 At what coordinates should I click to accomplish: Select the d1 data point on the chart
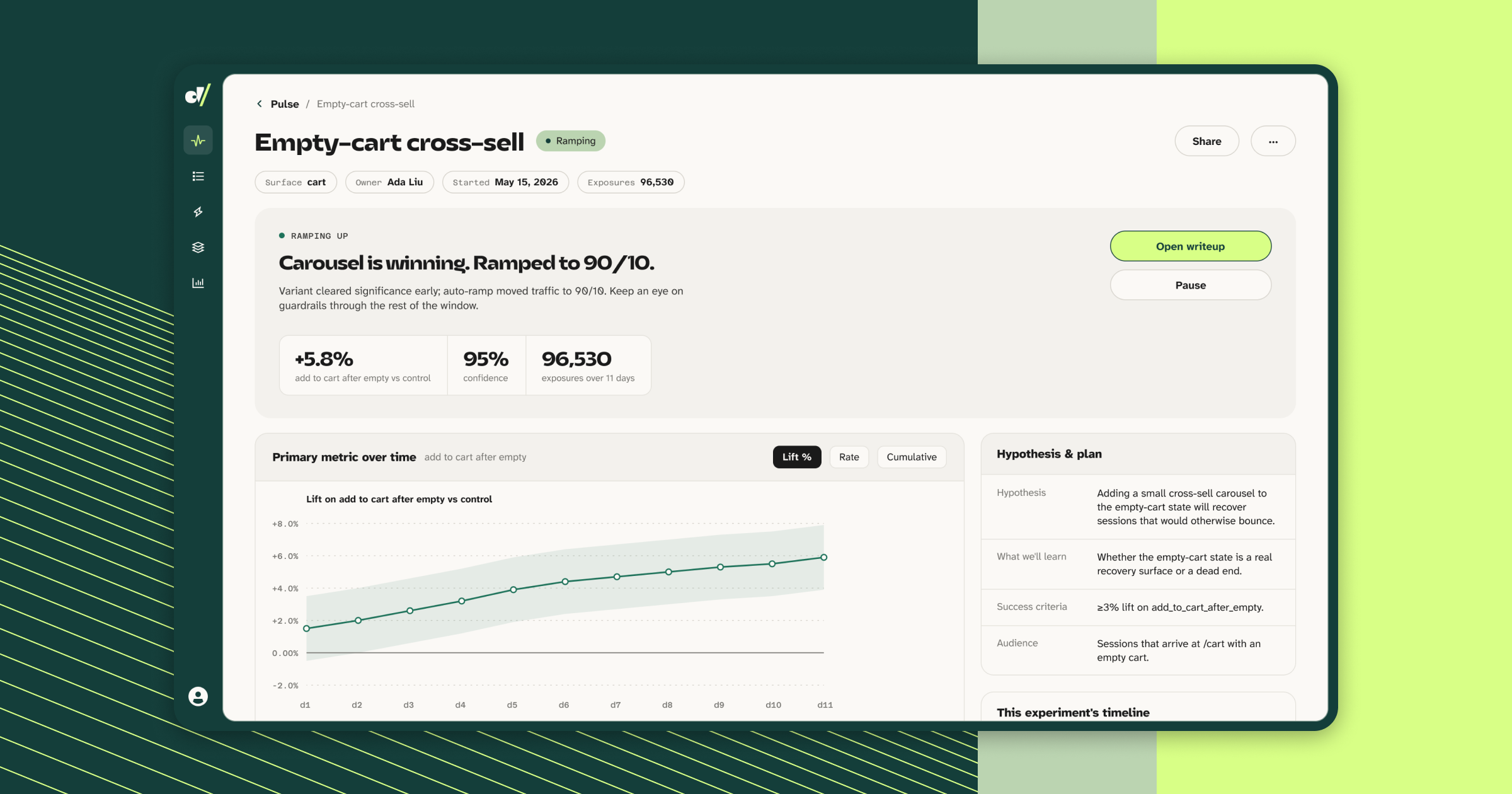coord(307,628)
